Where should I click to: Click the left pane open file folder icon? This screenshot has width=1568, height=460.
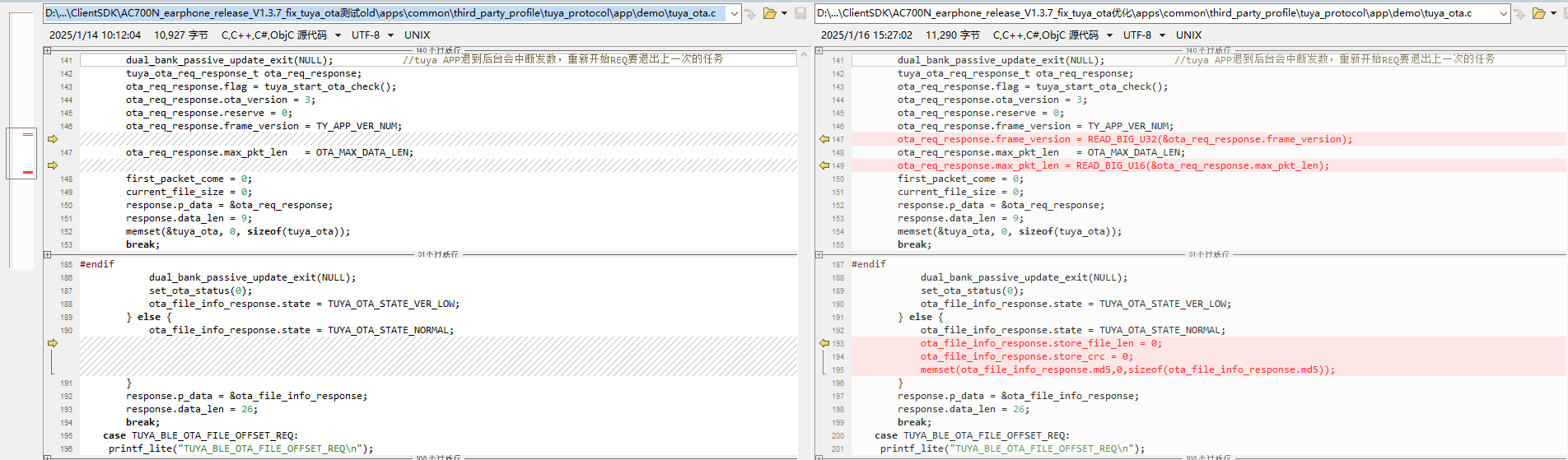click(769, 13)
